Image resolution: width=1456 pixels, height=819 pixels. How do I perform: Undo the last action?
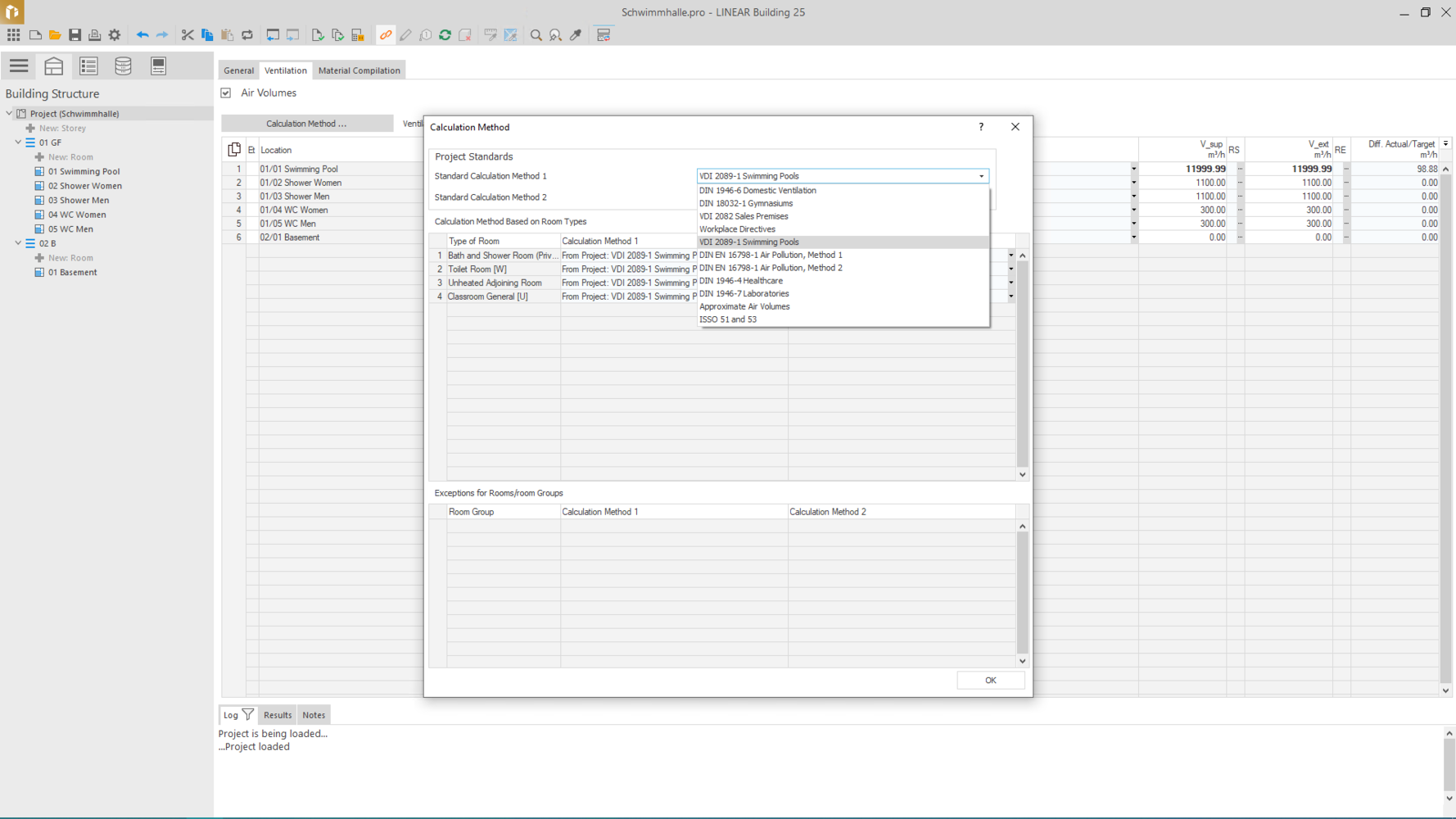coord(142,35)
